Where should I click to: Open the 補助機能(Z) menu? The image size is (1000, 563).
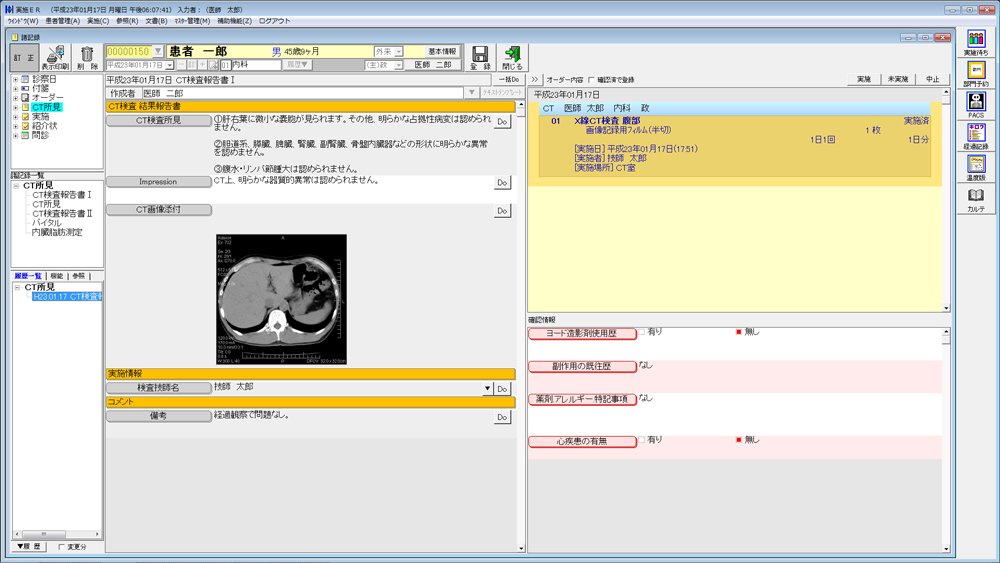point(234,21)
